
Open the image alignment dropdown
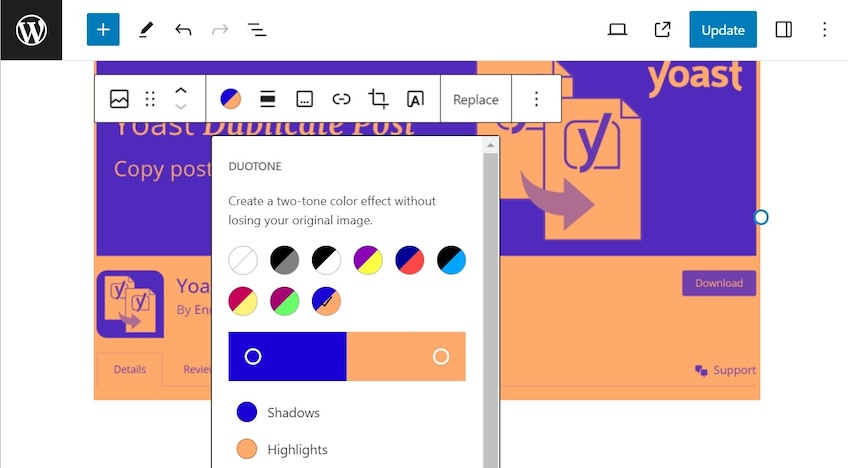click(x=268, y=99)
